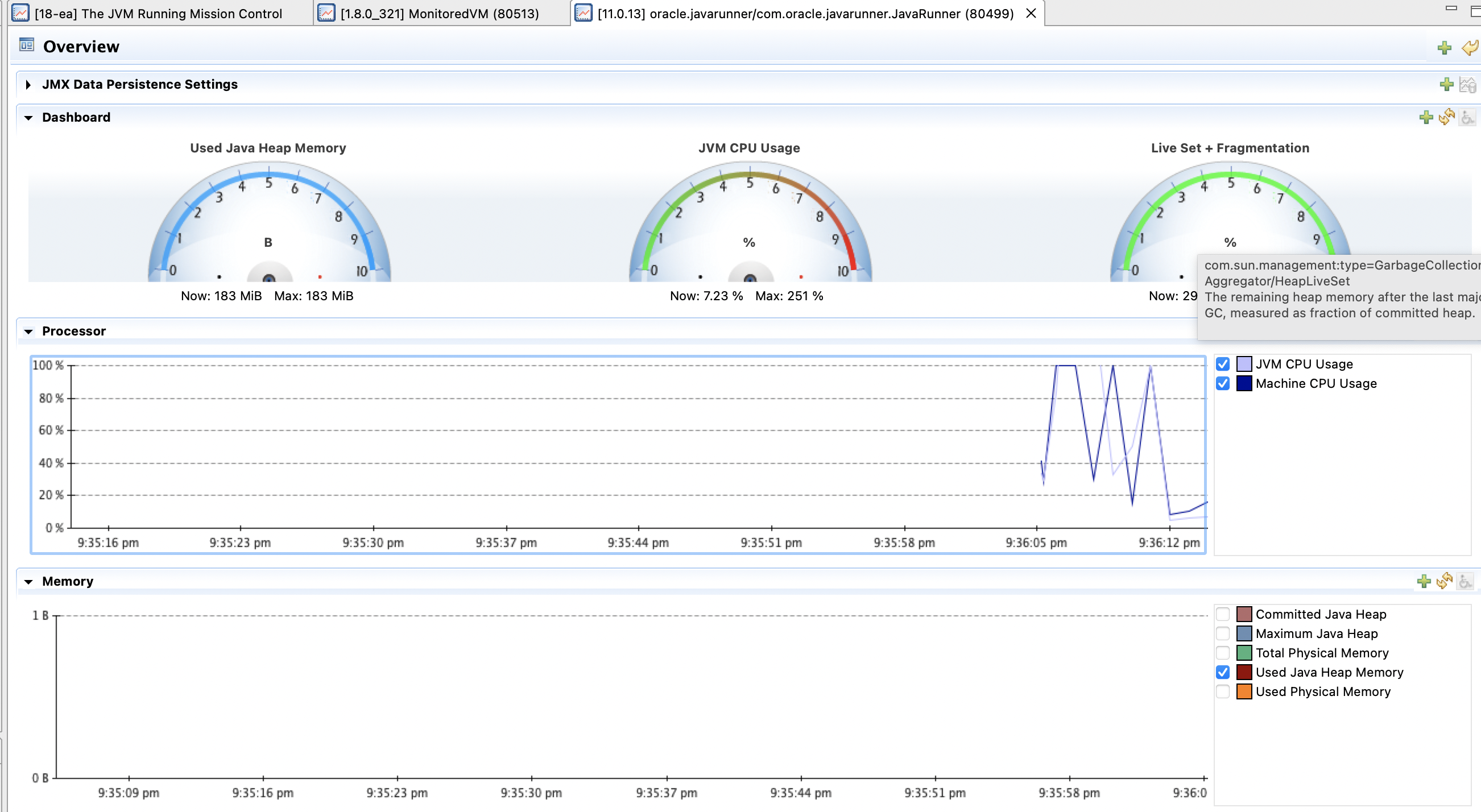Screen dimensions: 1481x812
Task: Disable the Used Java Heap Memory checkbox
Action: [x=1223, y=672]
